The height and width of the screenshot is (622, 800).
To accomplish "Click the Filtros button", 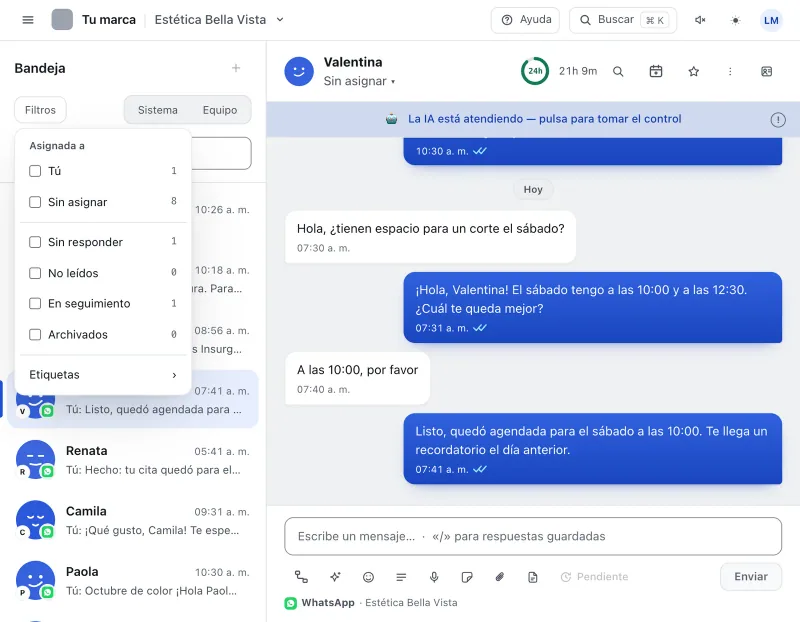I will click(40, 110).
